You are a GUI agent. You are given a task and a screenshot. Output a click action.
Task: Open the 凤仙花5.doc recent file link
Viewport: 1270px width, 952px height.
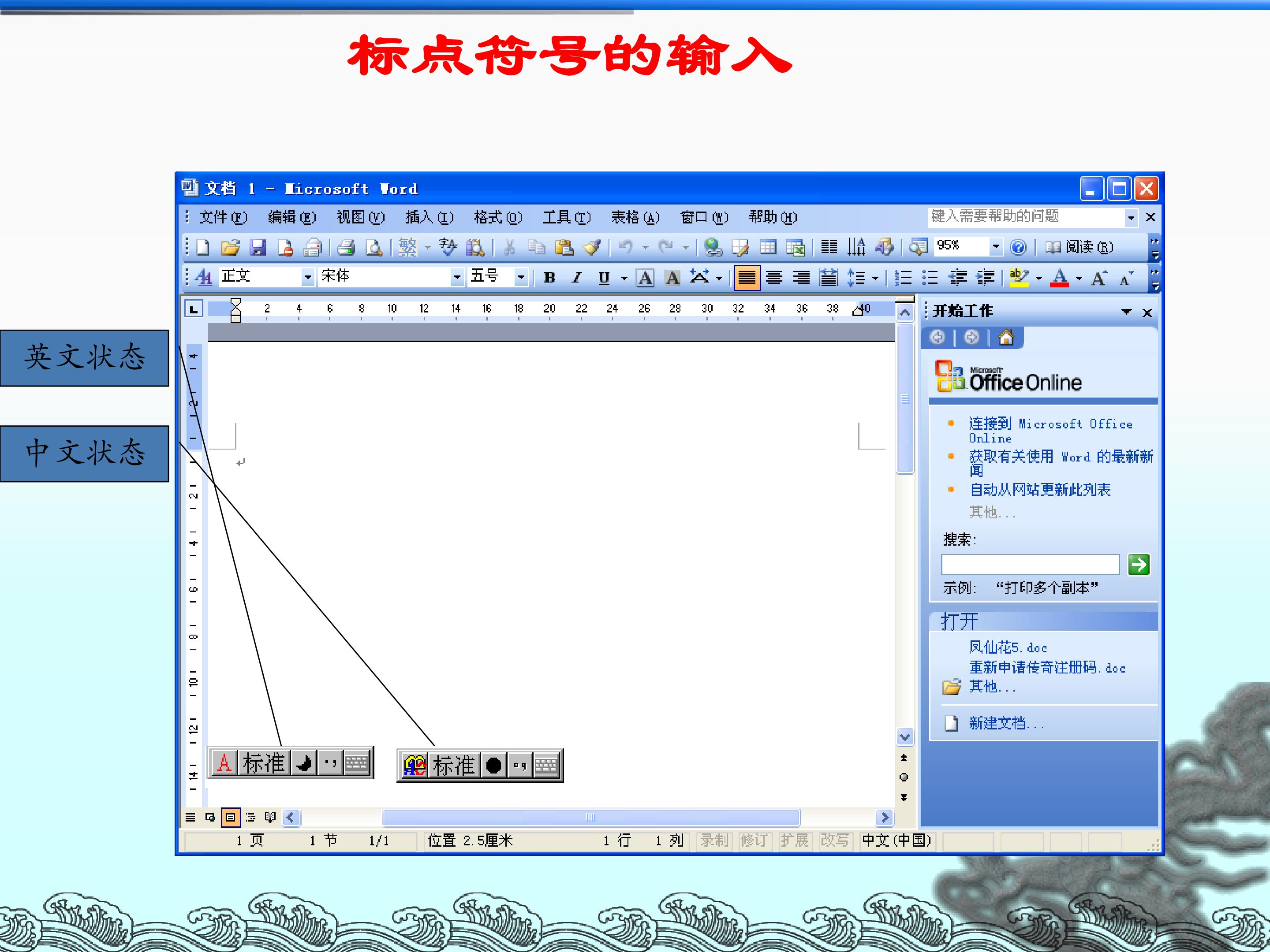click(1008, 647)
